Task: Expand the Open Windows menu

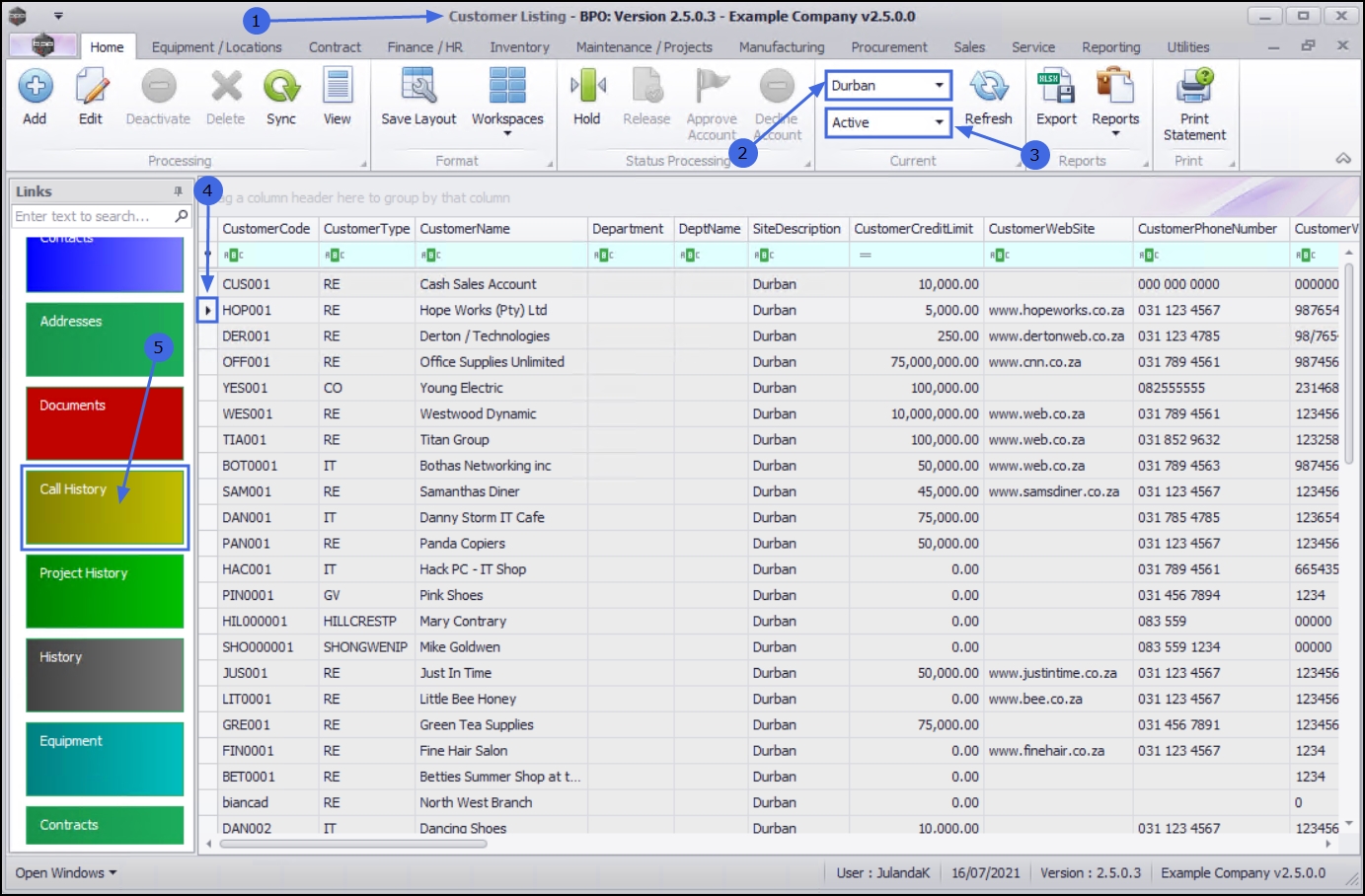Action: pyautogui.click(x=66, y=873)
